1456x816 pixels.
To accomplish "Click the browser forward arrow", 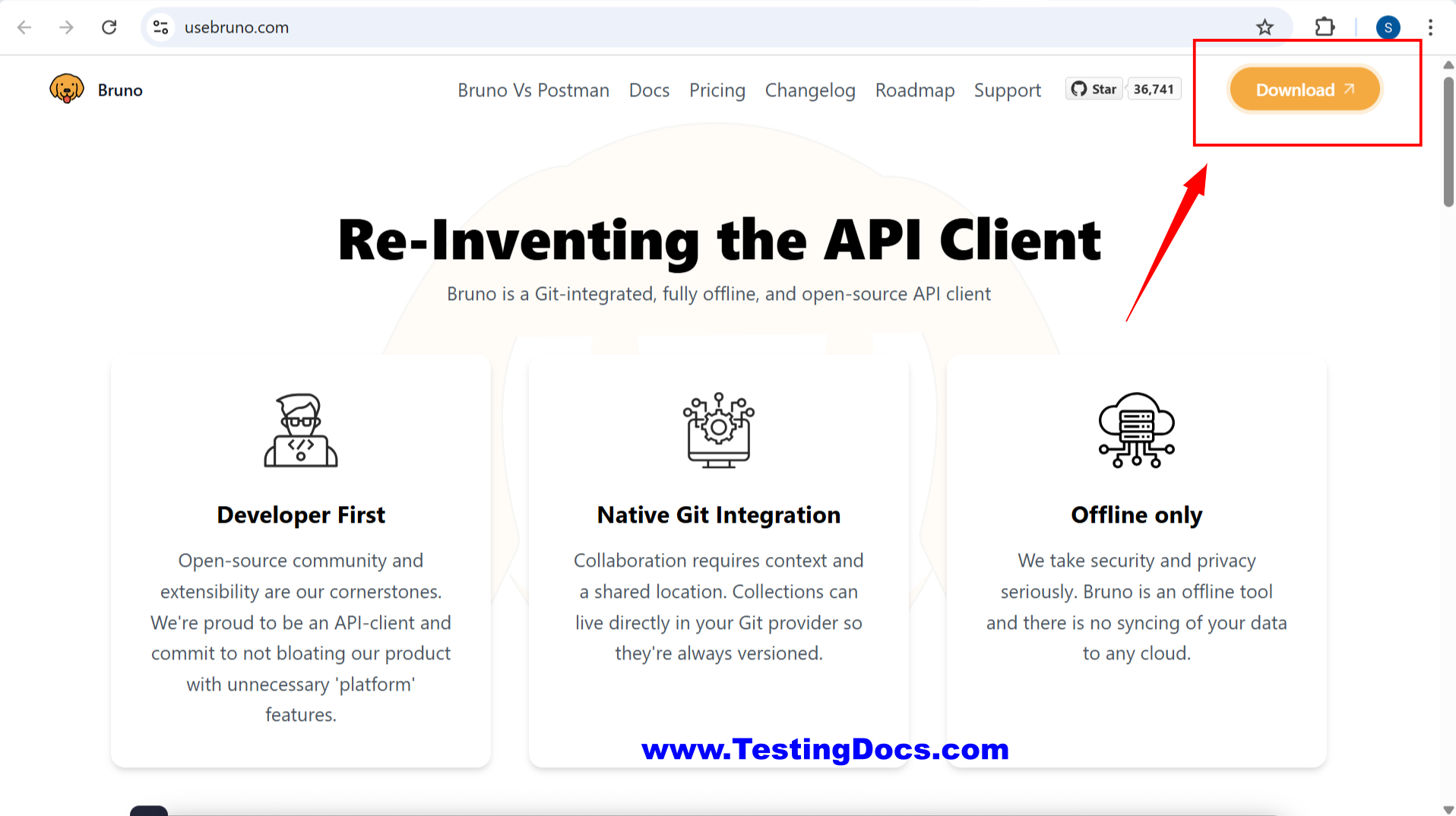I will pos(67,27).
